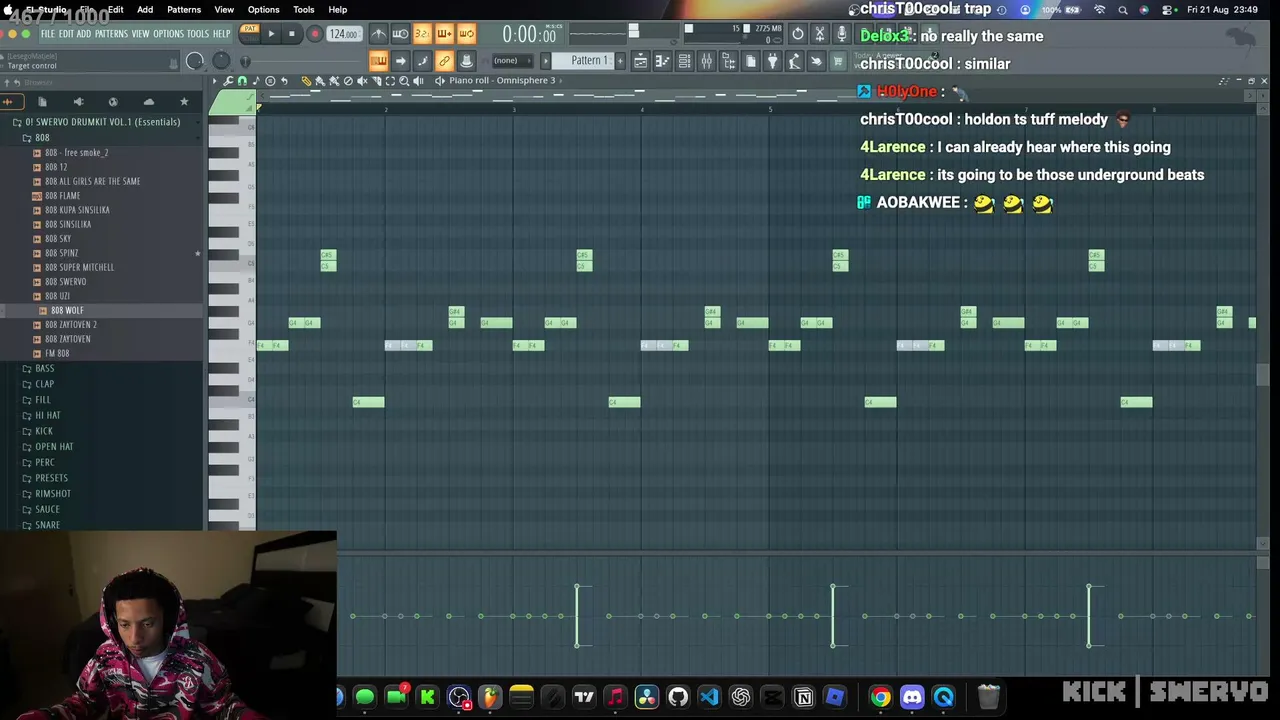Collapse the SWERVO DRUMKIT VOL.1 folder
This screenshot has width=1280, height=720.
(x=102, y=122)
